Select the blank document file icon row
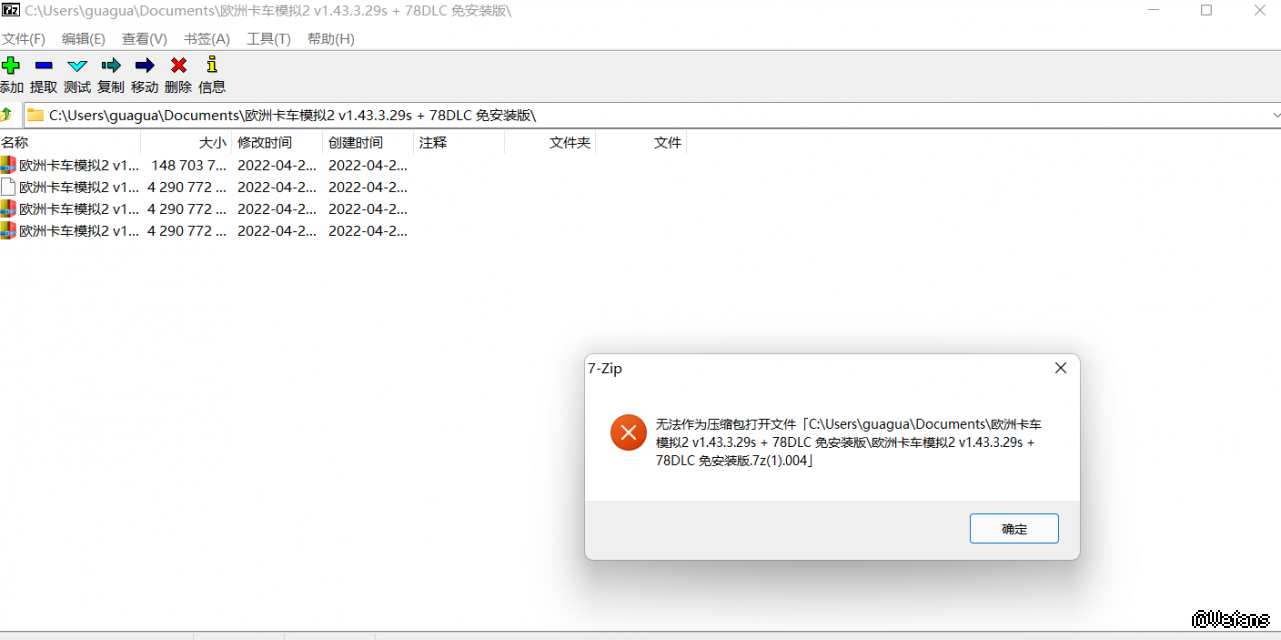 click(8, 187)
